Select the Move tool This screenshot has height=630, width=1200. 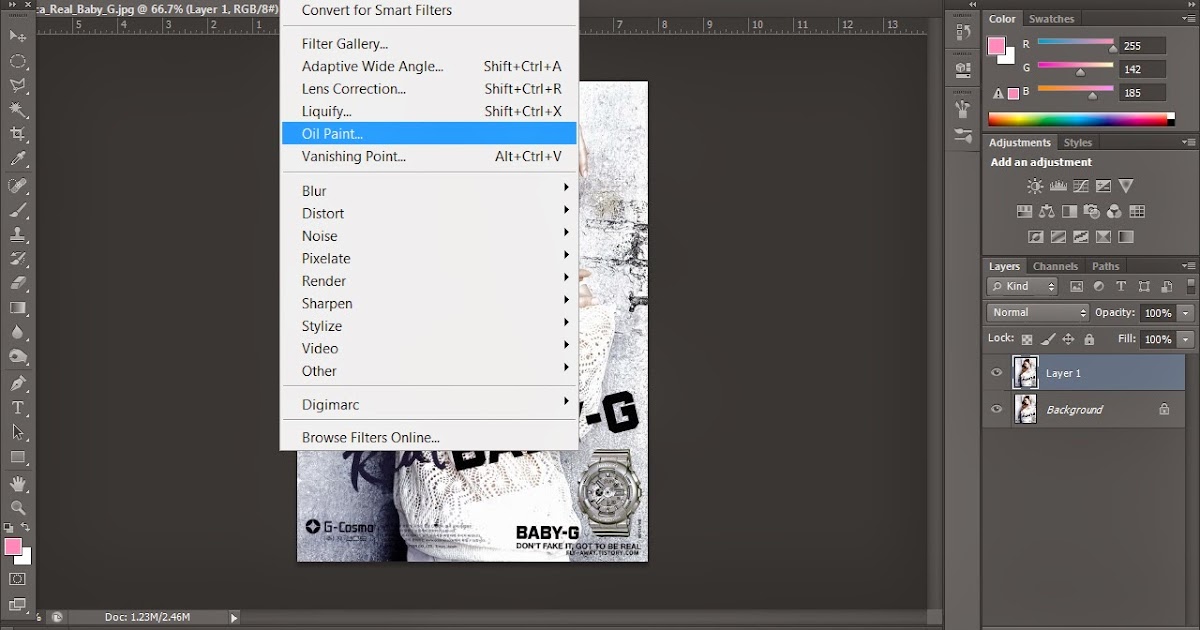18,36
